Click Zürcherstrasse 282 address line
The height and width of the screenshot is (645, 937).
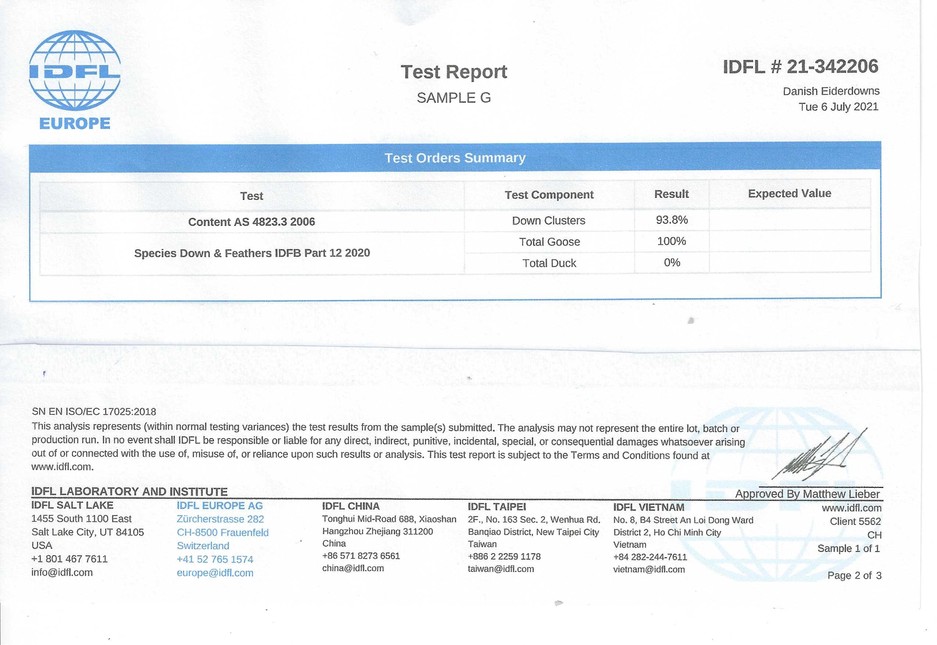[220, 519]
